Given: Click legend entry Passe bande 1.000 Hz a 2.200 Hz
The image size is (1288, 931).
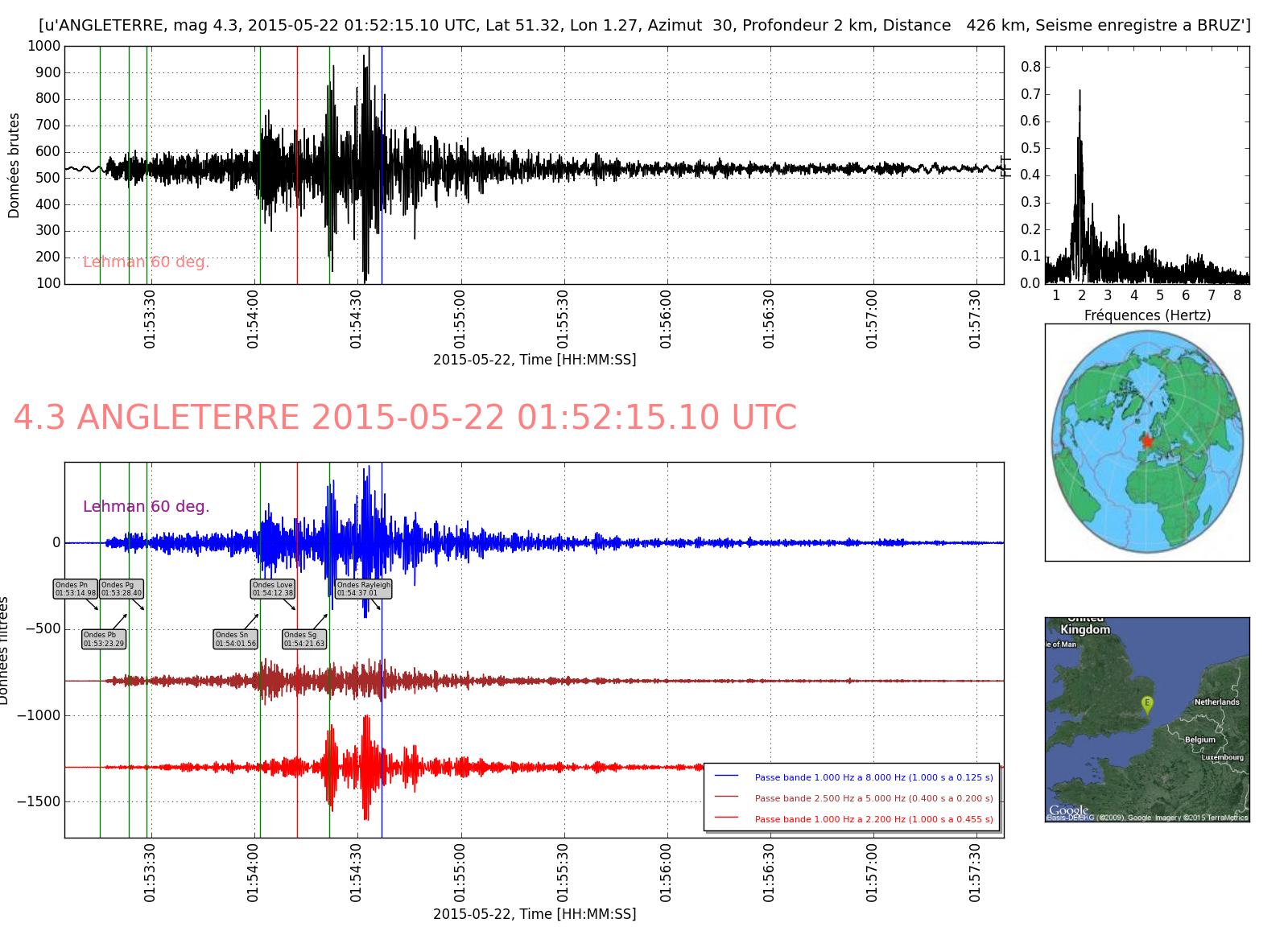Looking at the screenshot, I should [873, 819].
